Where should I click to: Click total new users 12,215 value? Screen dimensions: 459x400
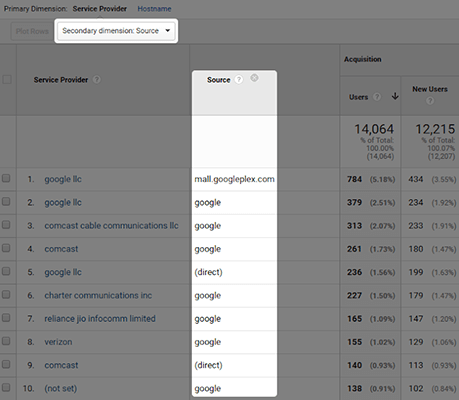(x=435, y=129)
